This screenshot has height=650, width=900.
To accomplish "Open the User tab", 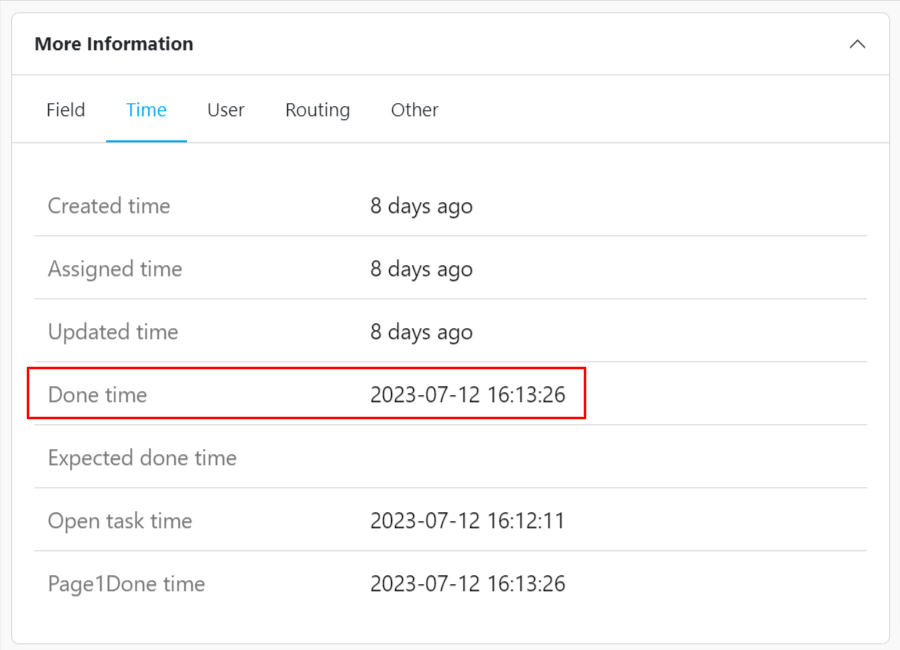I will coord(226,110).
